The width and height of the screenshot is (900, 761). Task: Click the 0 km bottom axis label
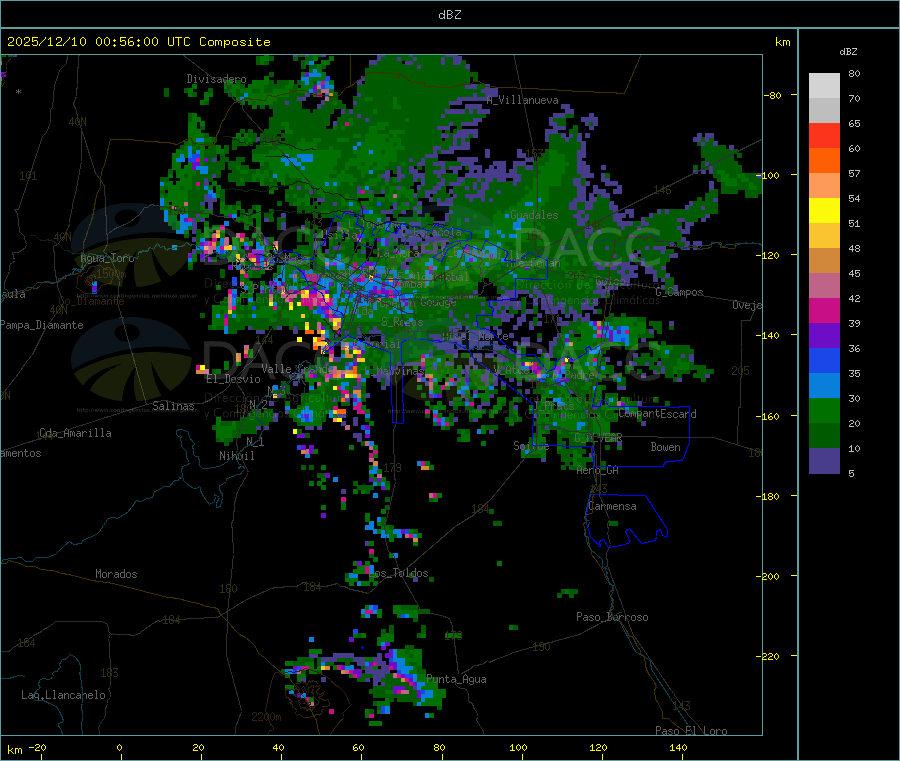119,747
